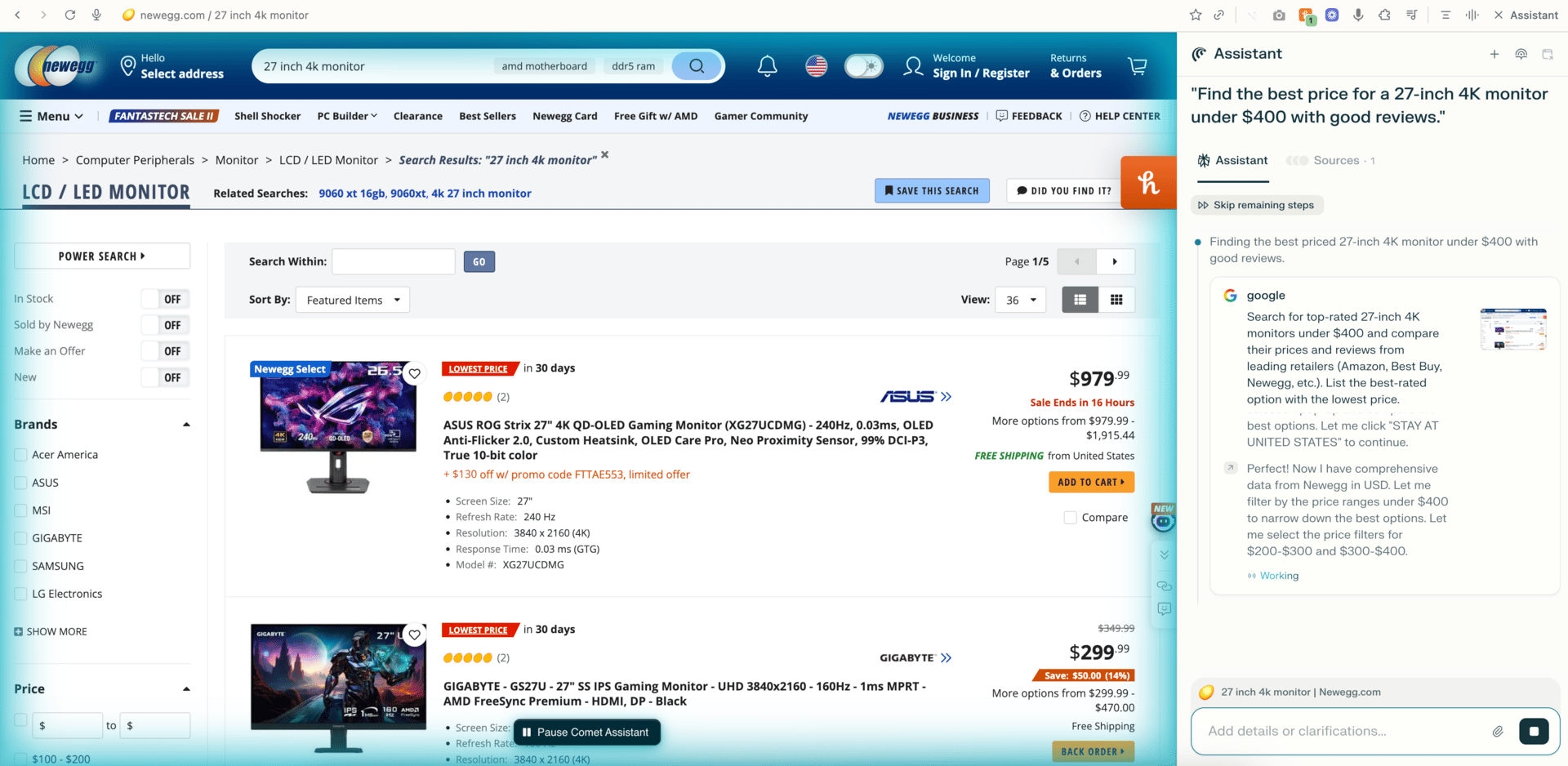1568x766 pixels.
Task: Open the HELP CENTER link
Action: pyautogui.click(x=1120, y=116)
